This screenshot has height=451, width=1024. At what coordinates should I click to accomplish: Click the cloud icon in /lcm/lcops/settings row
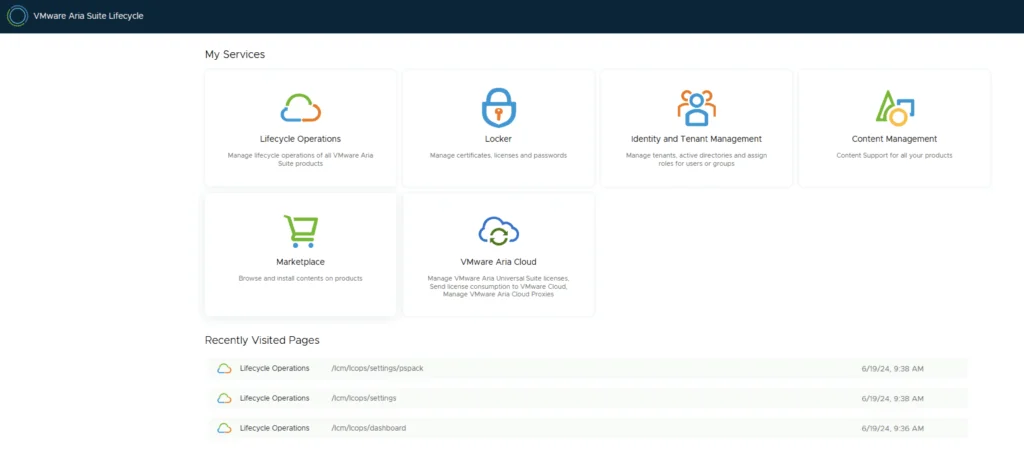tap(224, 398)
